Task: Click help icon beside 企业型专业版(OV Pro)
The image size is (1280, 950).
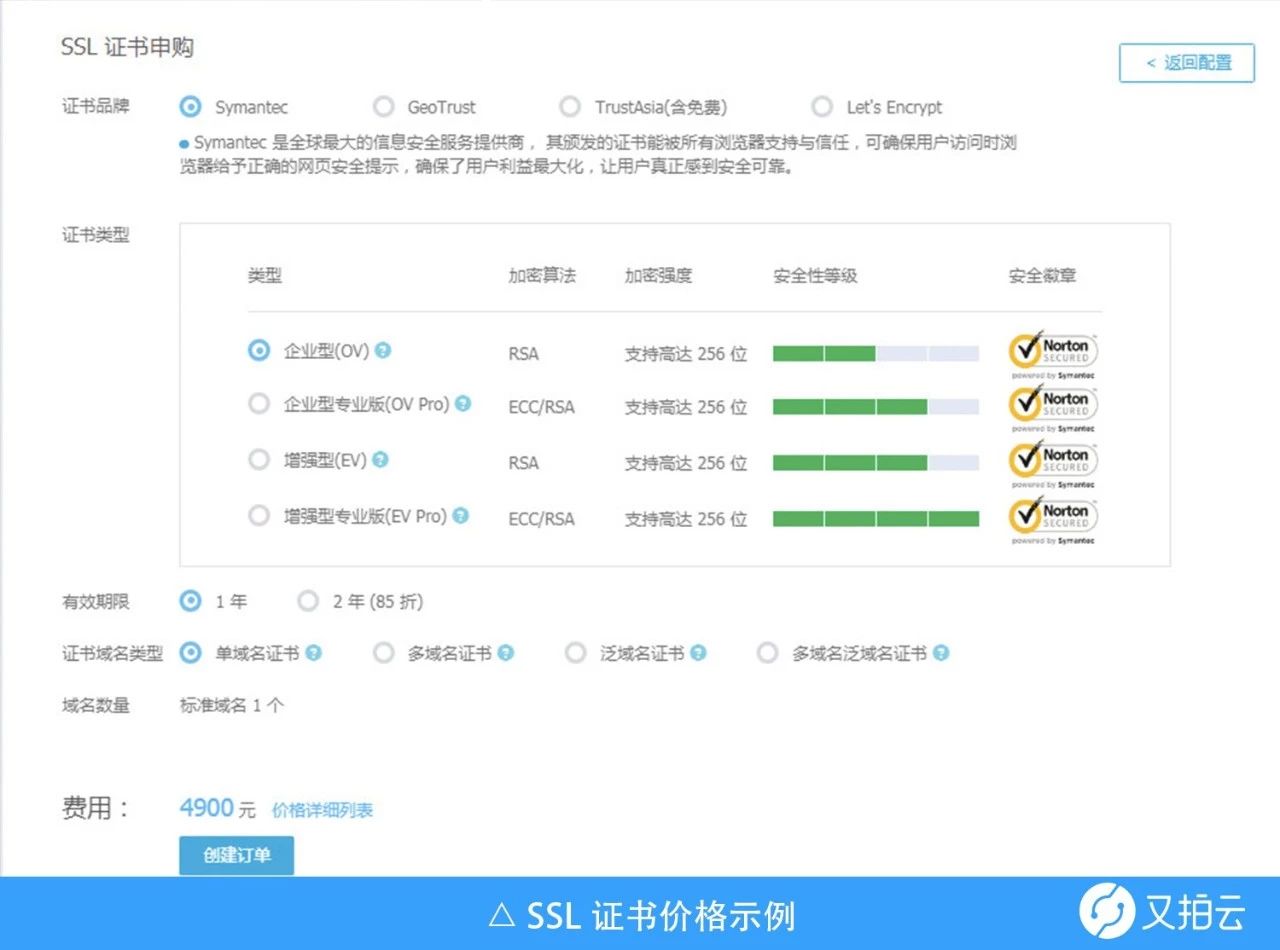Action: point(462,404)
